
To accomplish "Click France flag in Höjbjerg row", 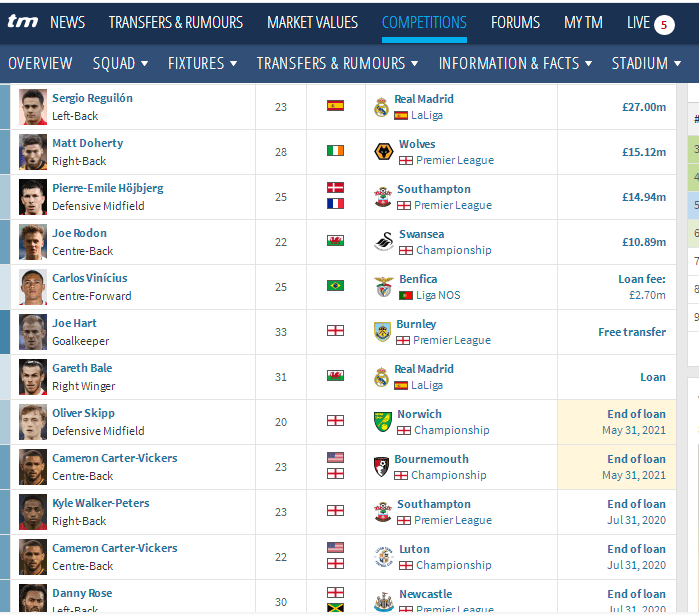I will point(335,204).
